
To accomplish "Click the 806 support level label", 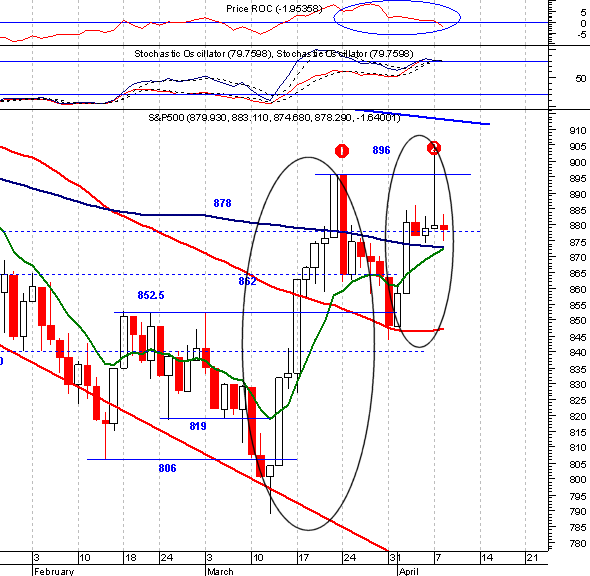I will tap(167, 468).
